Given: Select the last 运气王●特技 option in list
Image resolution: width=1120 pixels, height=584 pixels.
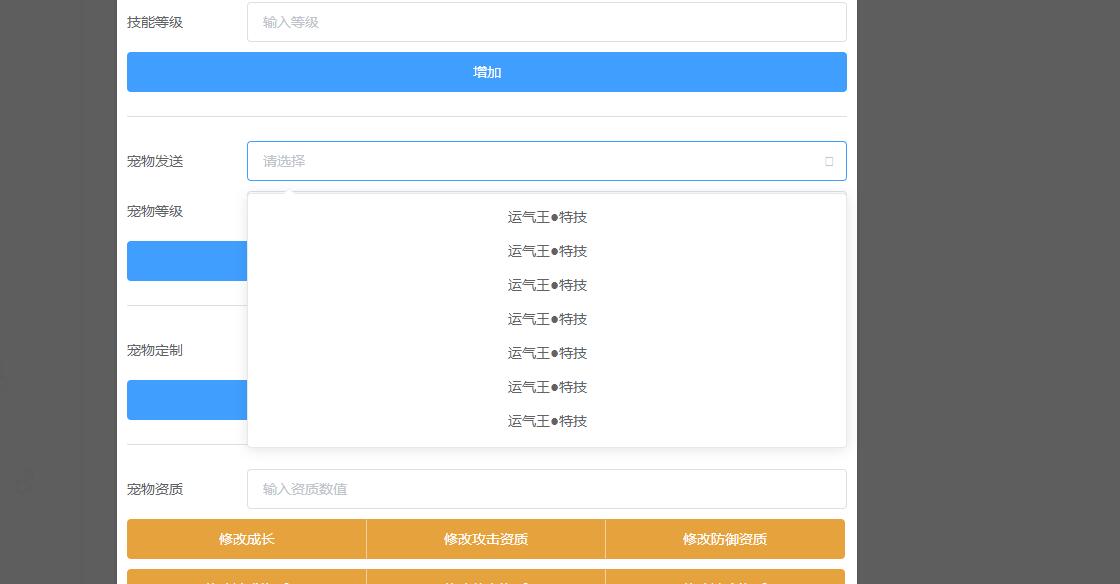Looking at the screenshot, I should pos(547,421).
